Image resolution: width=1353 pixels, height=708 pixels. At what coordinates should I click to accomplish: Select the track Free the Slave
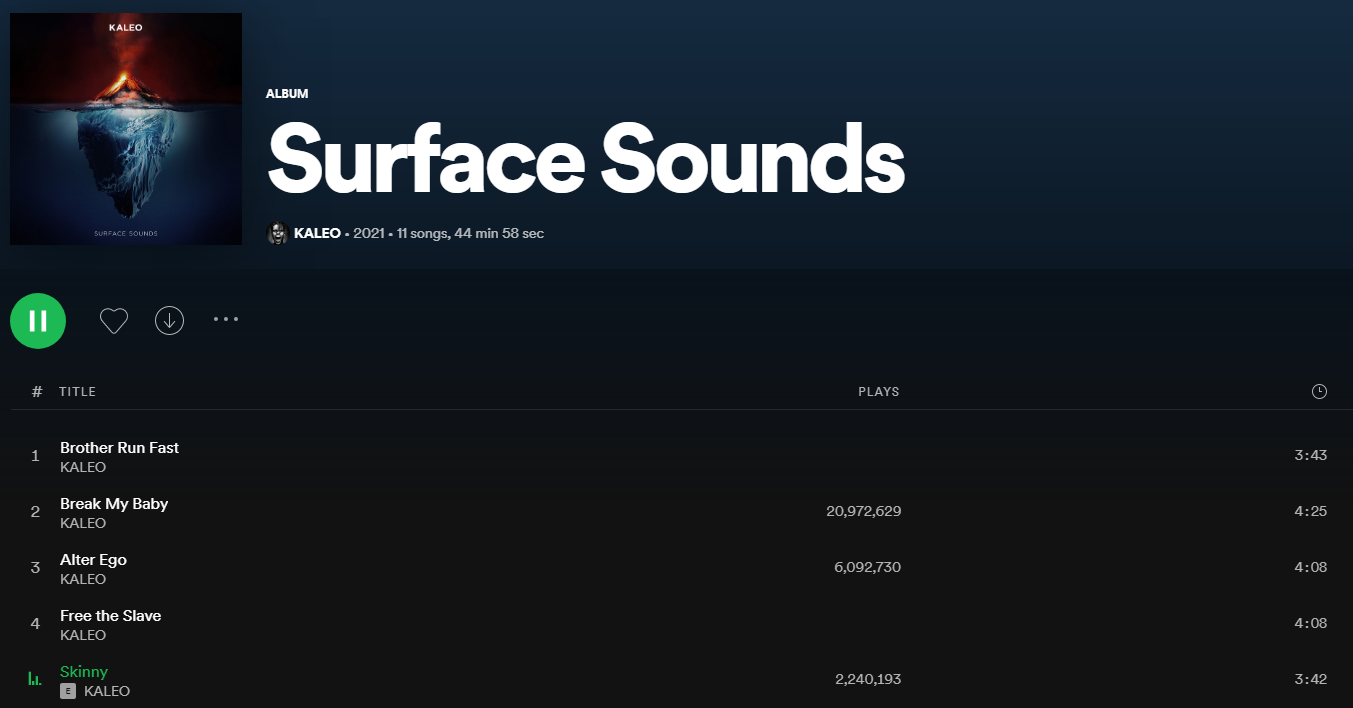tap(110, 615)
